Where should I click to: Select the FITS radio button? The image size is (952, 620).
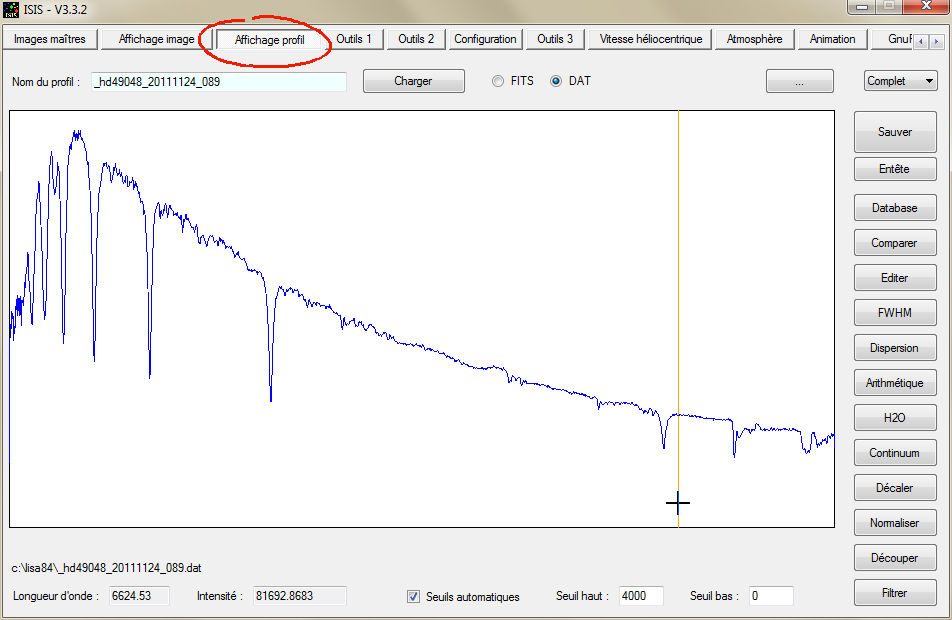pyautogui.click(x=498, y=81)
